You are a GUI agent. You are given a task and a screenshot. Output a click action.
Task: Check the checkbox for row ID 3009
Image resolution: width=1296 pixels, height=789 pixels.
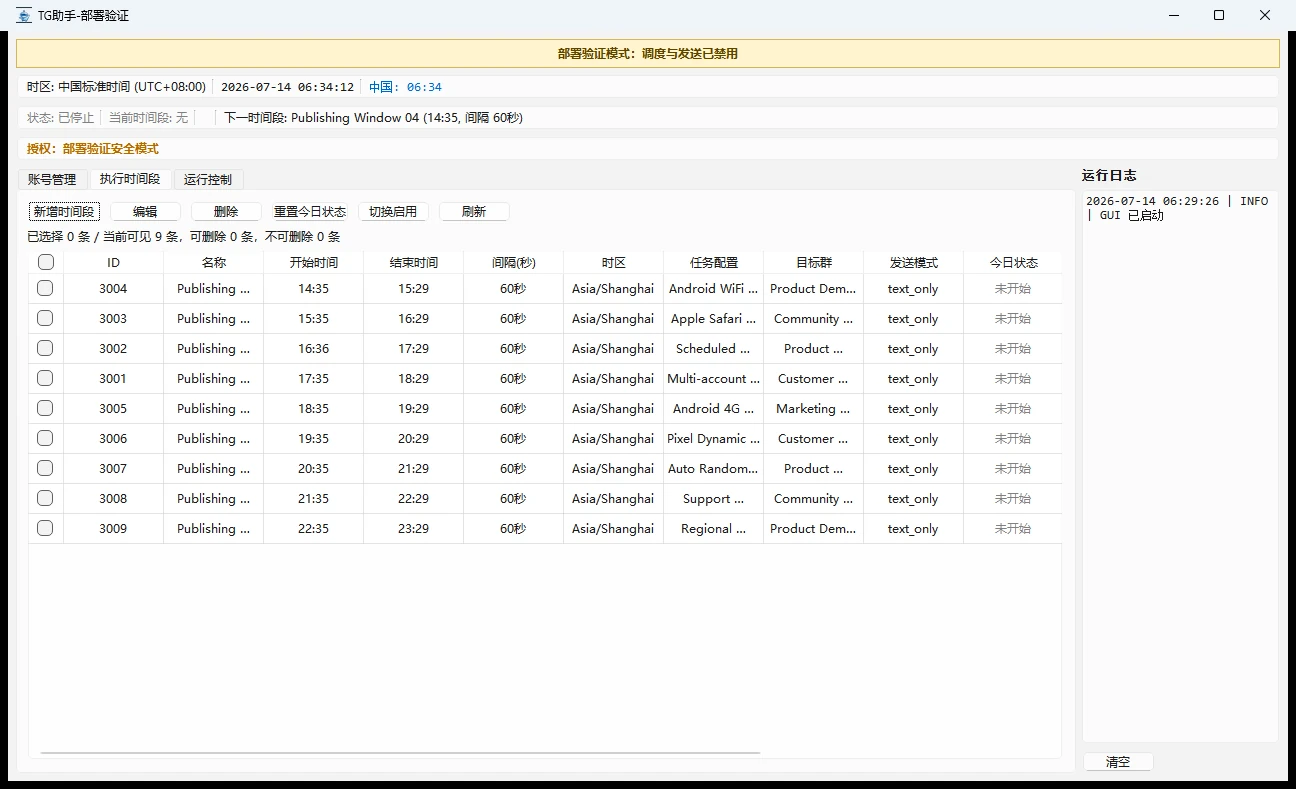click(45, 528)
